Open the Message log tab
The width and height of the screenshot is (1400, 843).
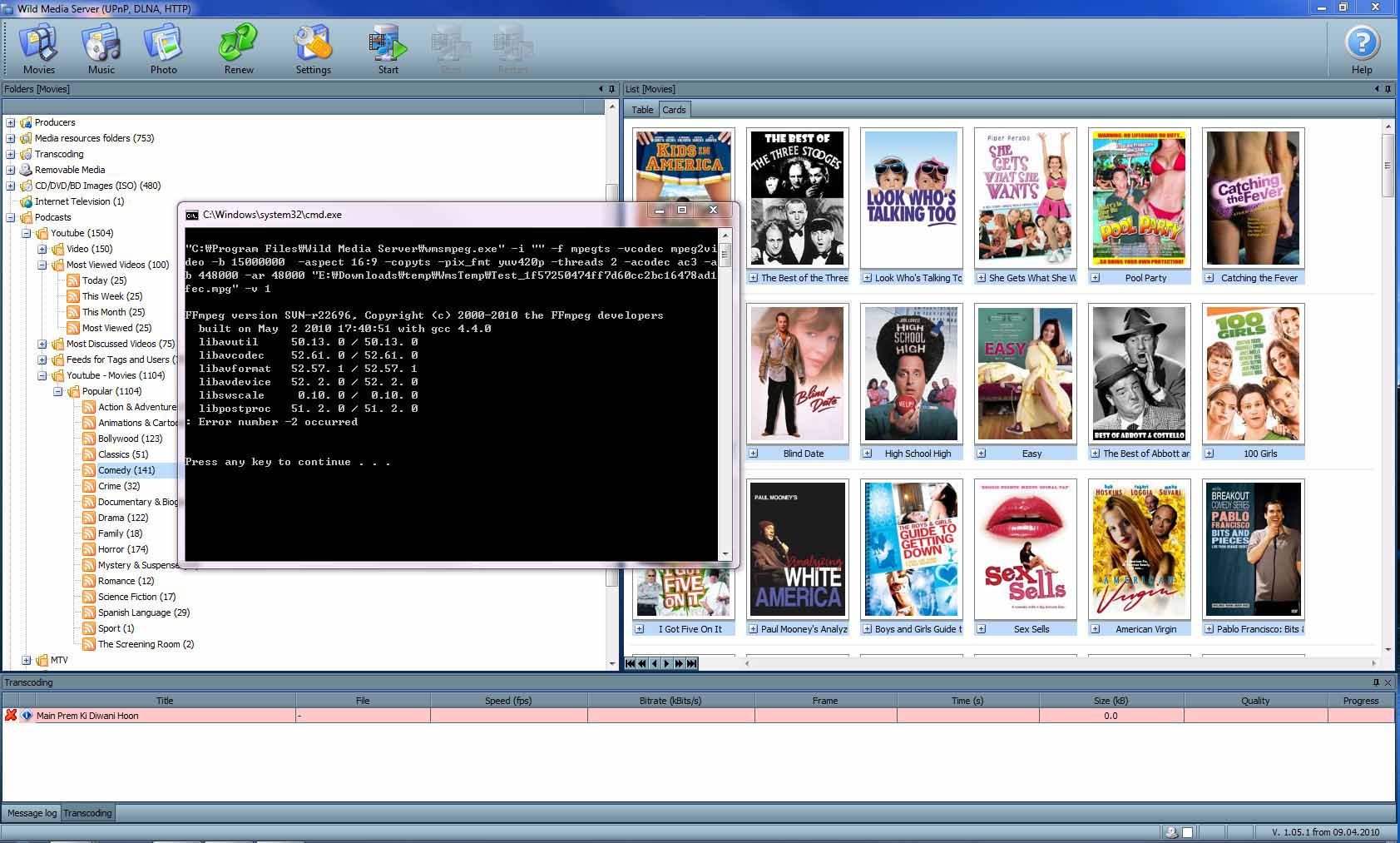point(31,813)
